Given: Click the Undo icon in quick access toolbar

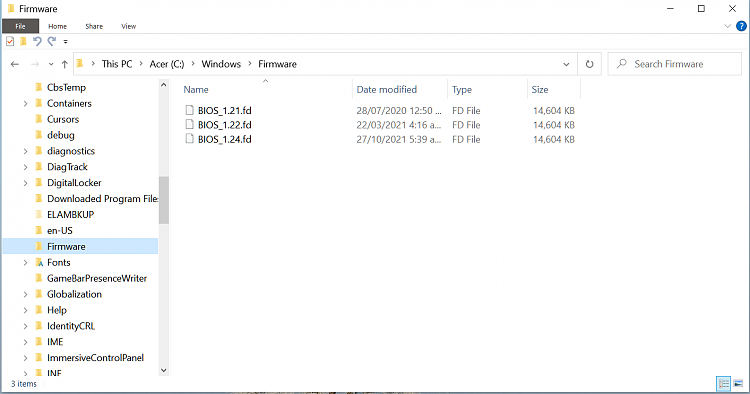Looking at the screenshot, I should (37, 42).
